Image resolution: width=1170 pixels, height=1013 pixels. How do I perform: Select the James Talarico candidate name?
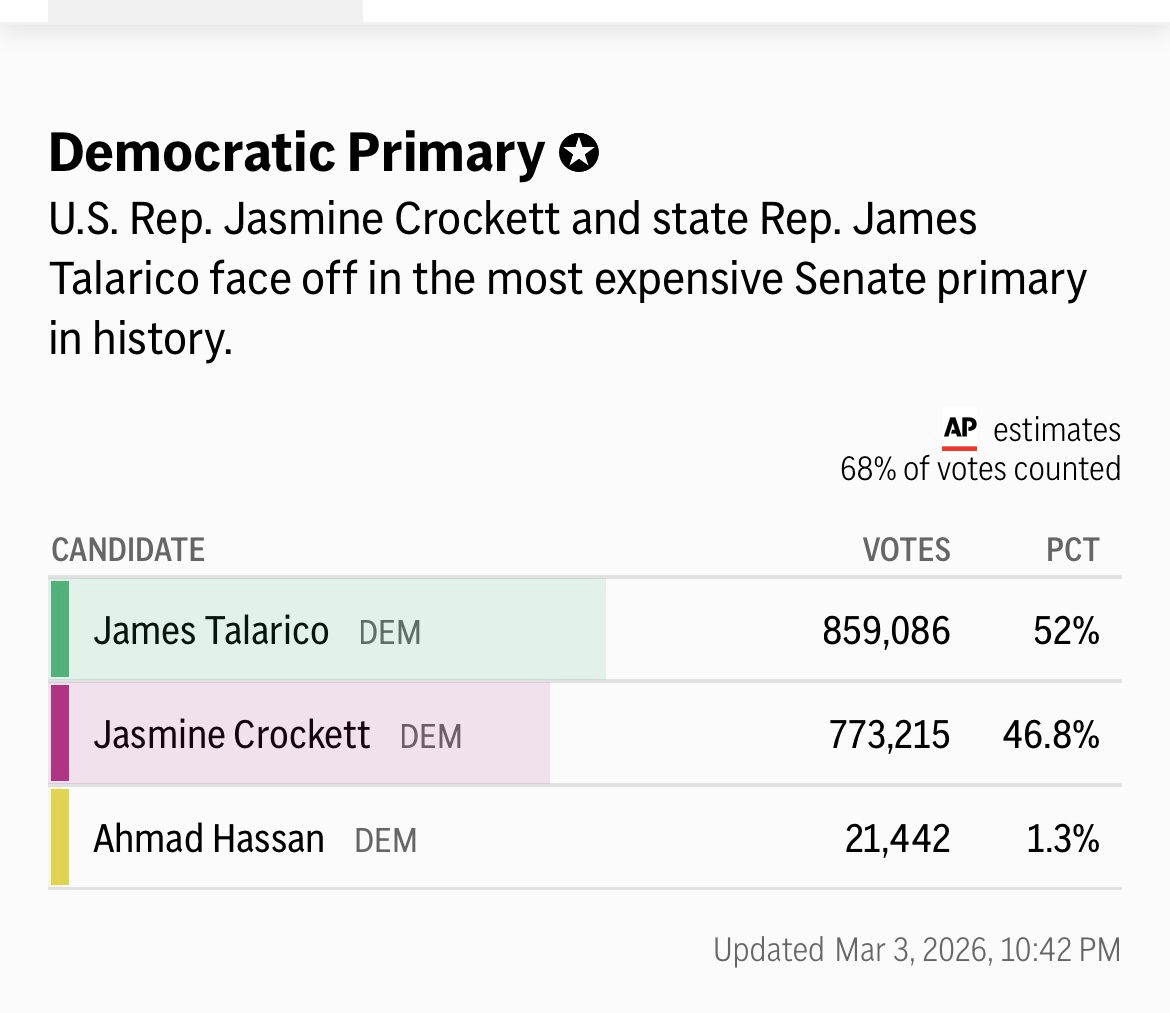click(x=211, y=631)
